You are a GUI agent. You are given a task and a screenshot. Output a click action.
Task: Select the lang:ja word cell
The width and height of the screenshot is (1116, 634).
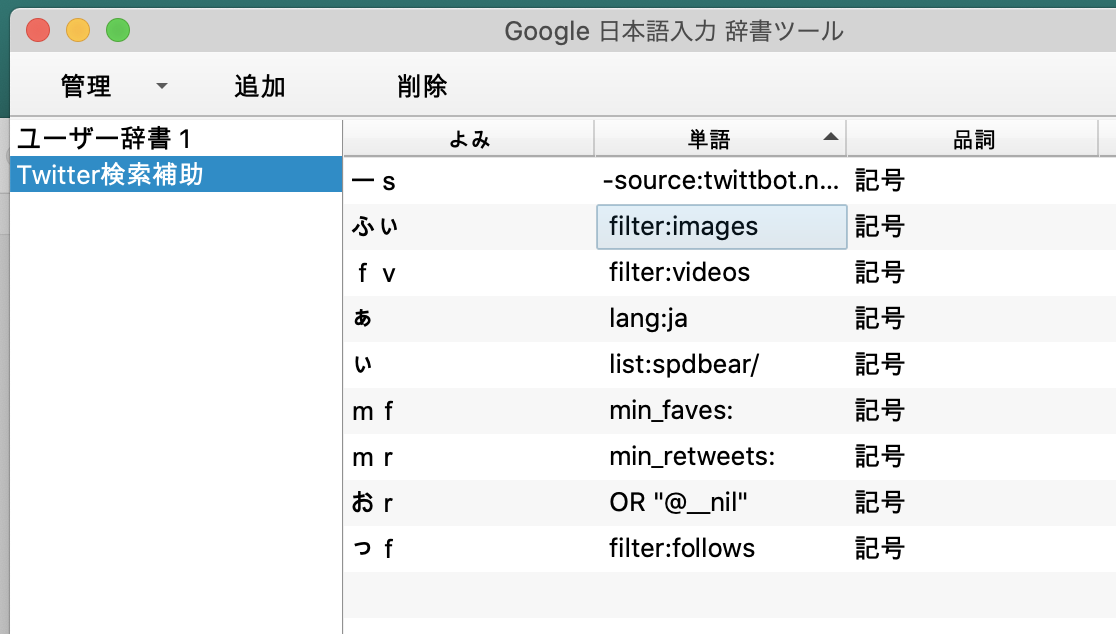click(648, 319)
